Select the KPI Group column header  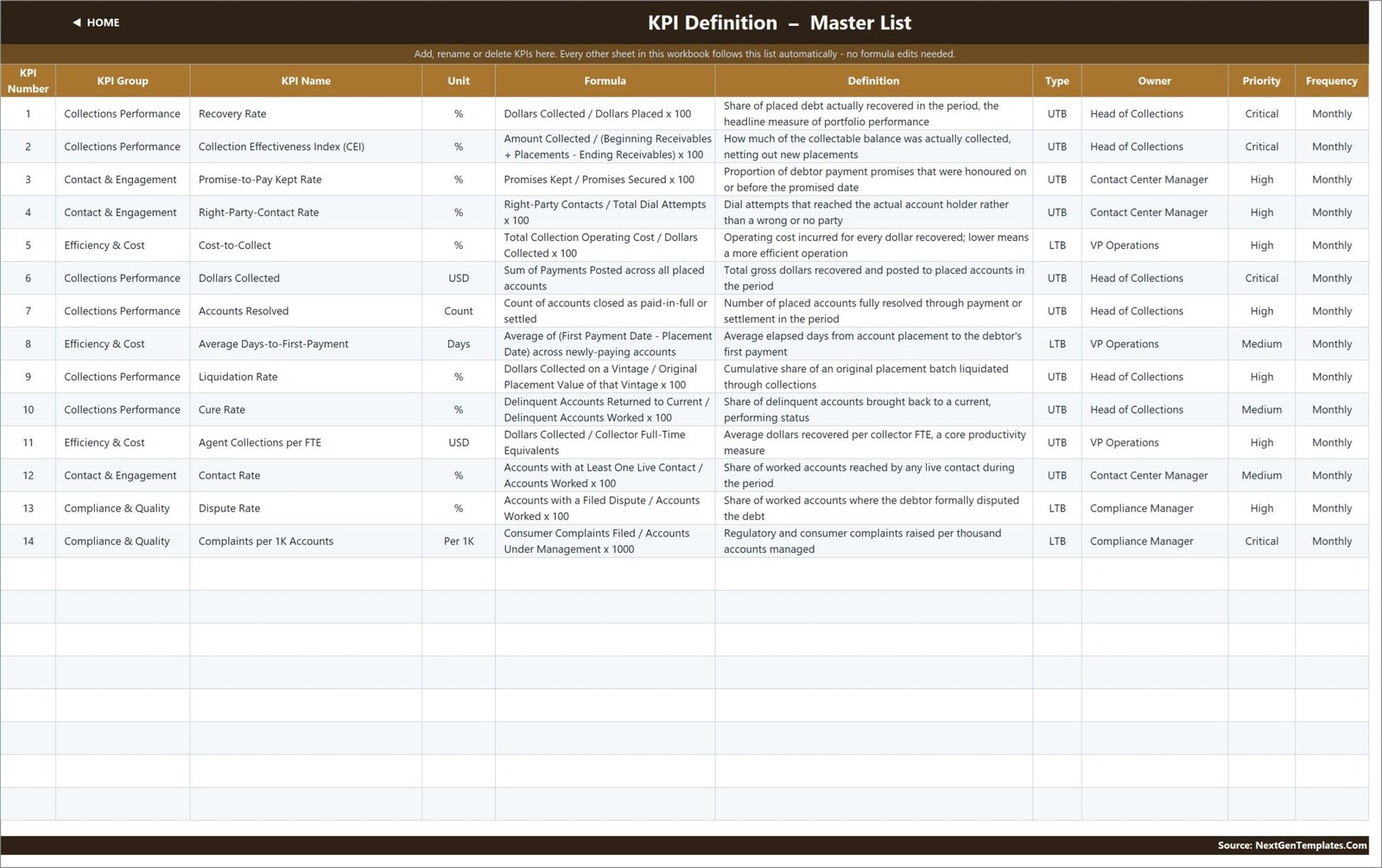(x=123, y=80)
